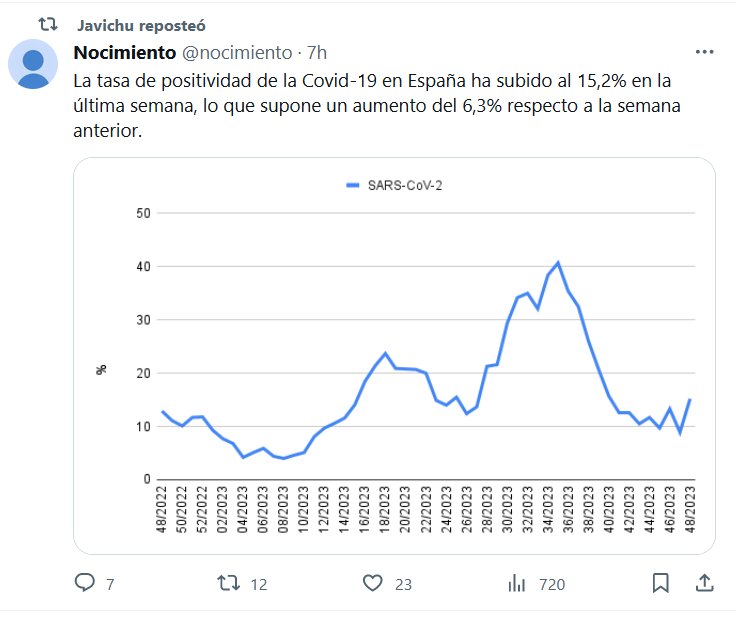Click the repost arrows icon below the chart
This screenshot has height=620, width=736.
(x=229, y=583)
